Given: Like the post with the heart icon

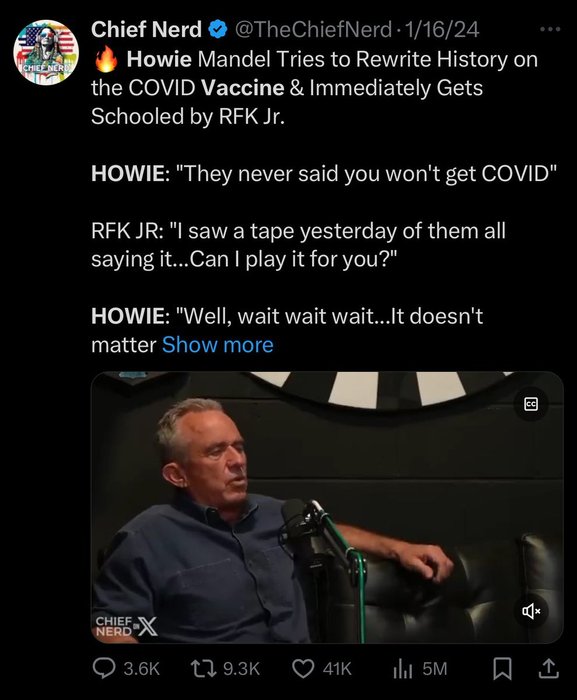Looking at the screenshot, I should (x=303, y=669).
